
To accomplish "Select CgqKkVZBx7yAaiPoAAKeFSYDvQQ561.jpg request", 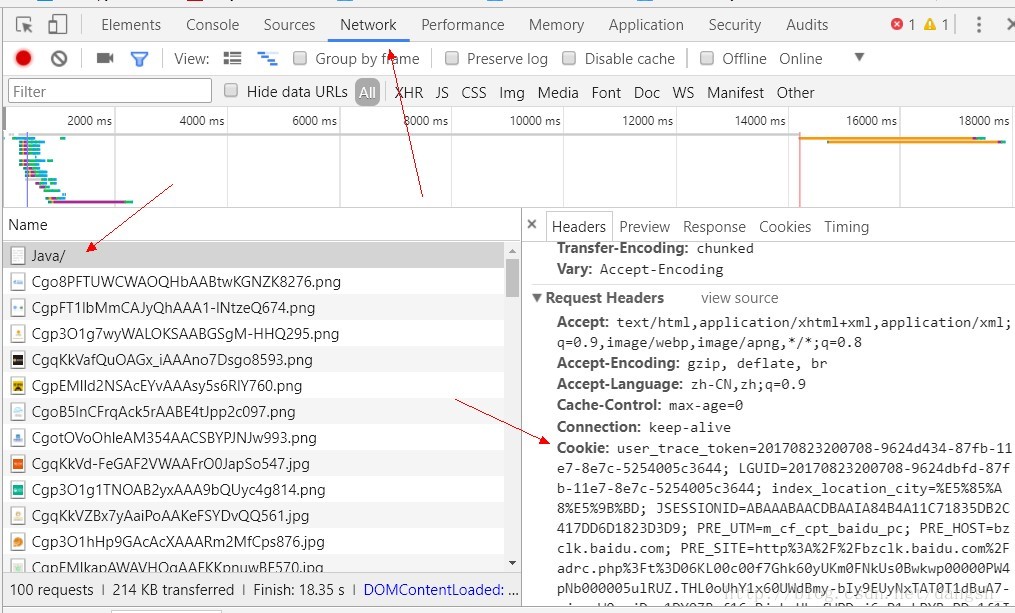I will (254, 516).
